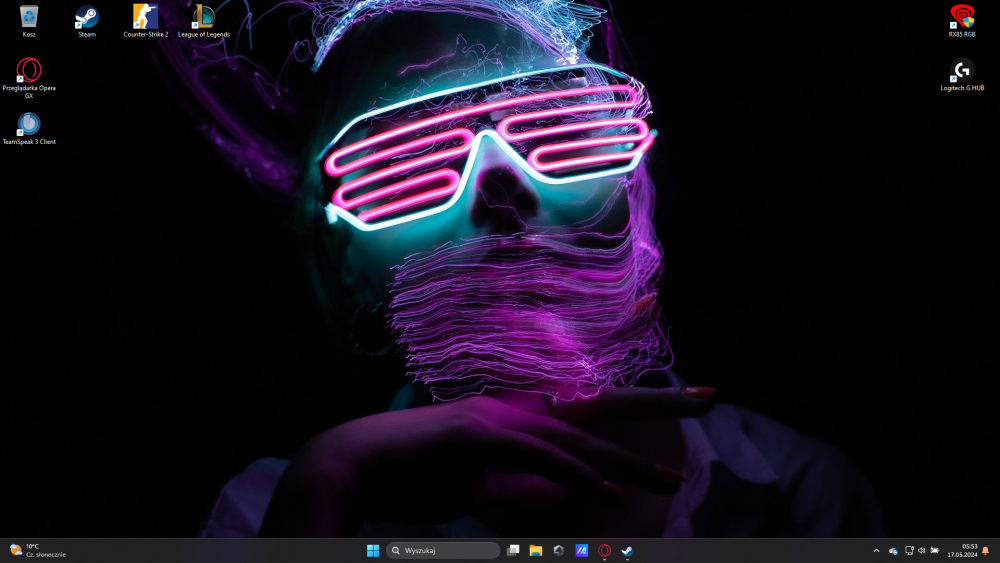Open Task View on the taskbar
The width and height of the screenshot is (1000, 563).
click(x=513, y=550)
